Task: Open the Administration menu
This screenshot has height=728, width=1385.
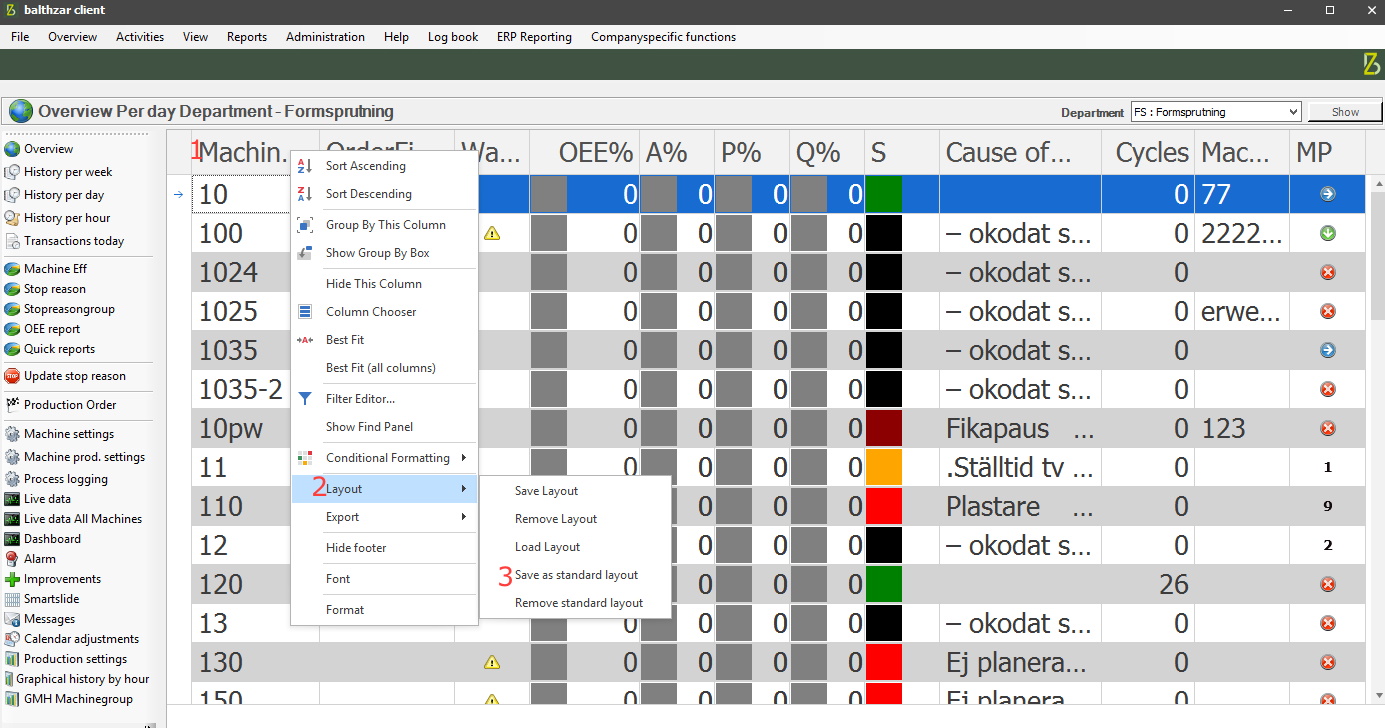Action: coord(325,37)
